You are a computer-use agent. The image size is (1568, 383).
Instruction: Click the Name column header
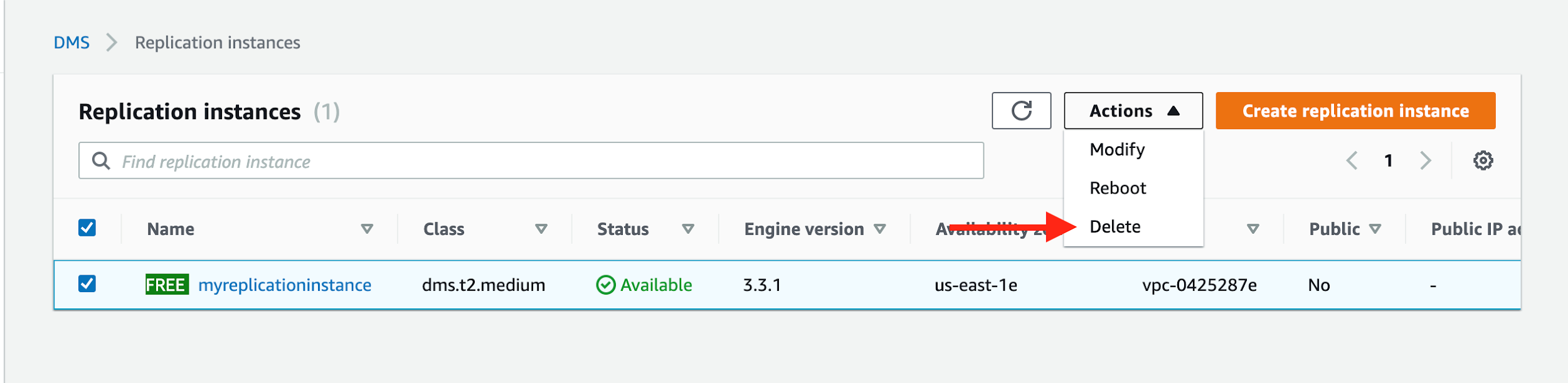tap(171, 229)
